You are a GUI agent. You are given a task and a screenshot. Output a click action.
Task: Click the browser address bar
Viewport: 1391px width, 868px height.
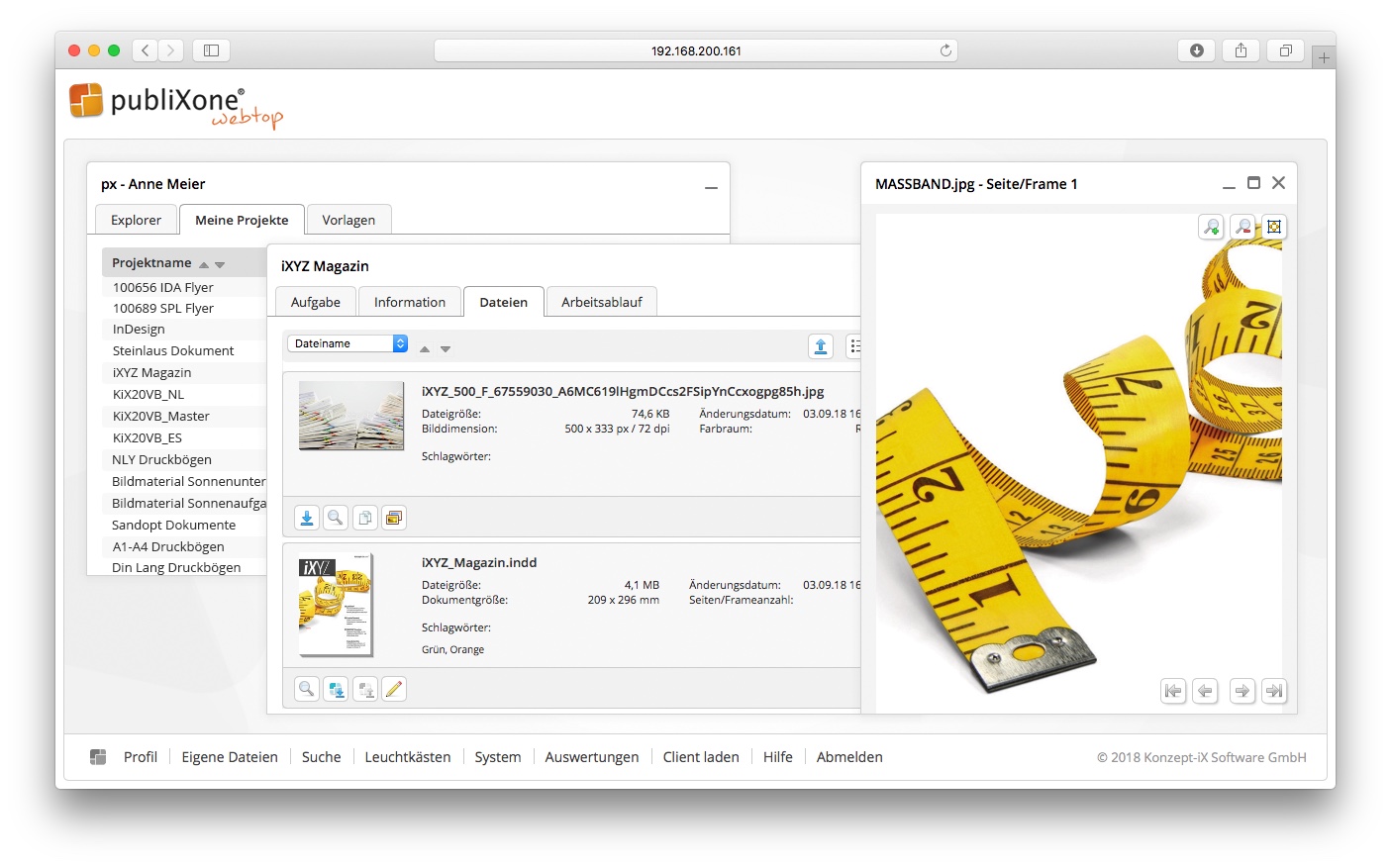click(x=696, y=50)
